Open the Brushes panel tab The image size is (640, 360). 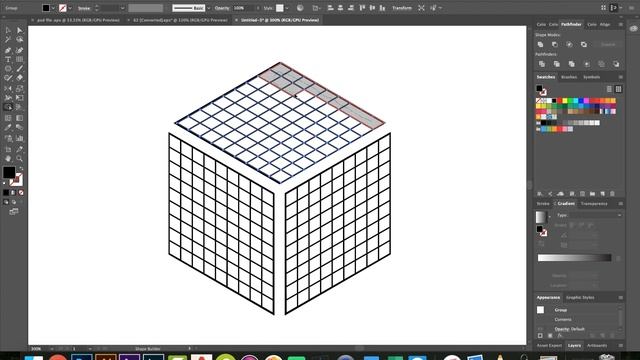569,77
